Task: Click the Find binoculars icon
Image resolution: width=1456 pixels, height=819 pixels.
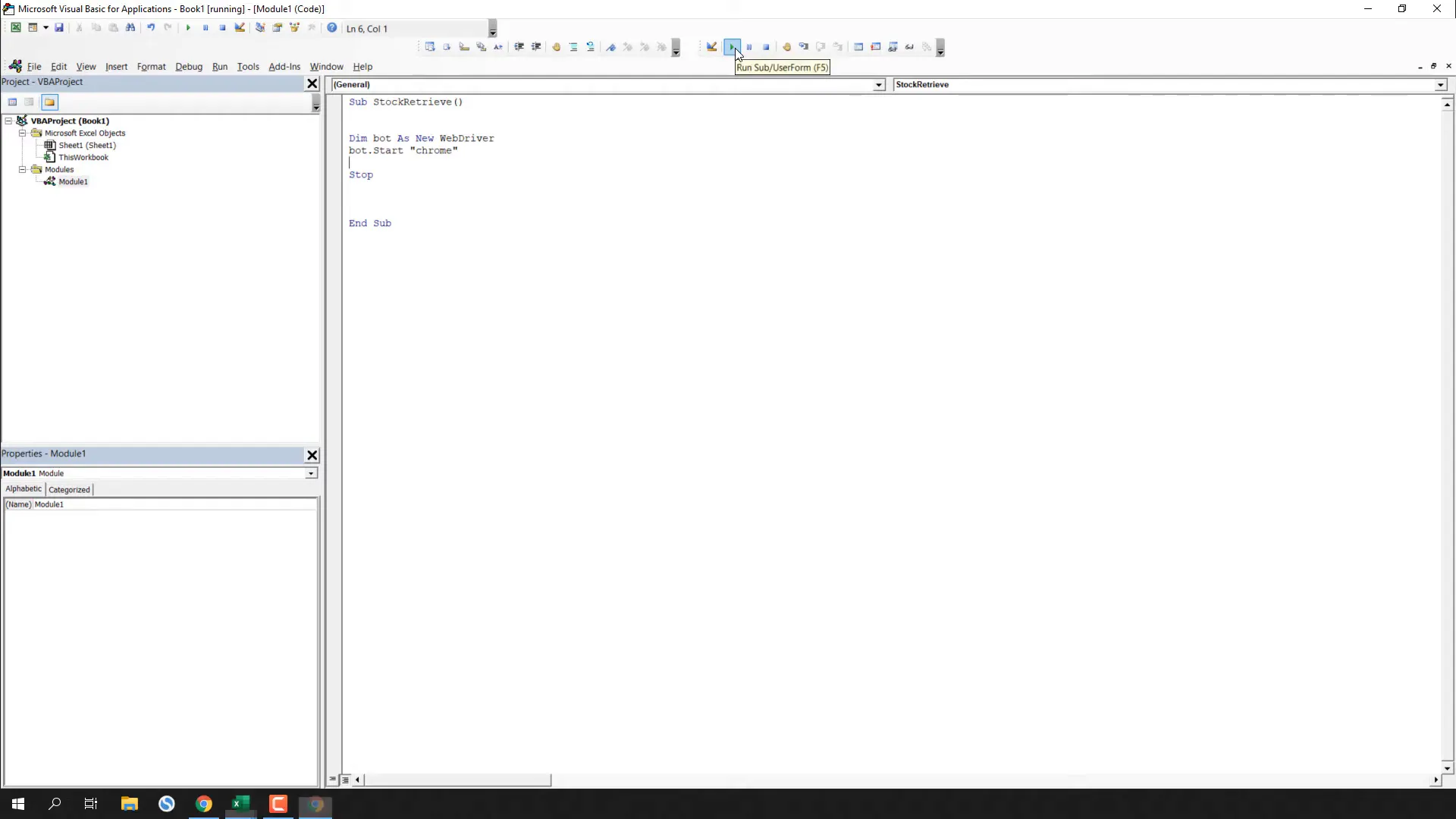Action: (130, 28)
